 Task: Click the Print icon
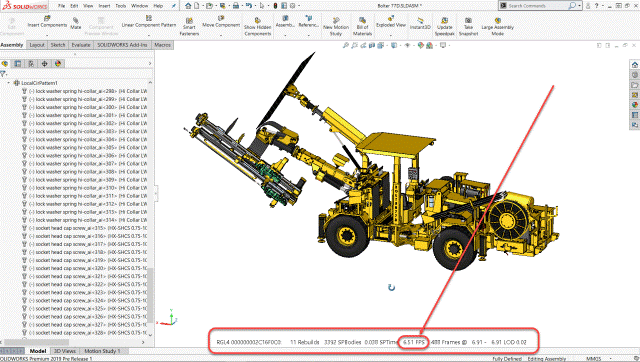(x=236, y=6)
